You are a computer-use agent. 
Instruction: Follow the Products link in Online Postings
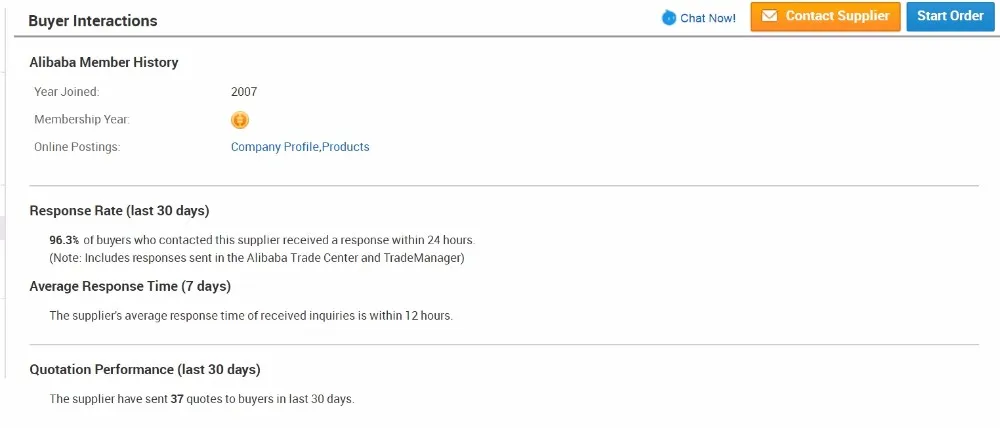coord(346,147)
